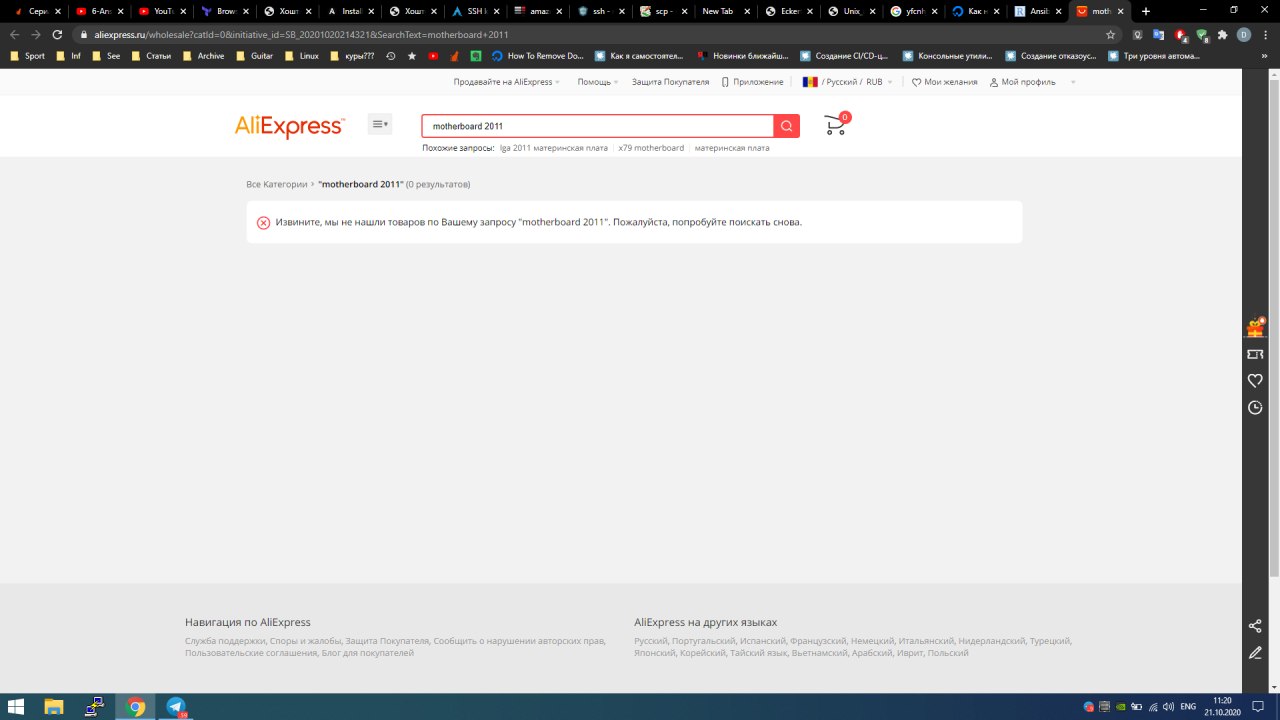Open the categories hamburger menu icon
Screen dimensions: 1280x720
380,124
